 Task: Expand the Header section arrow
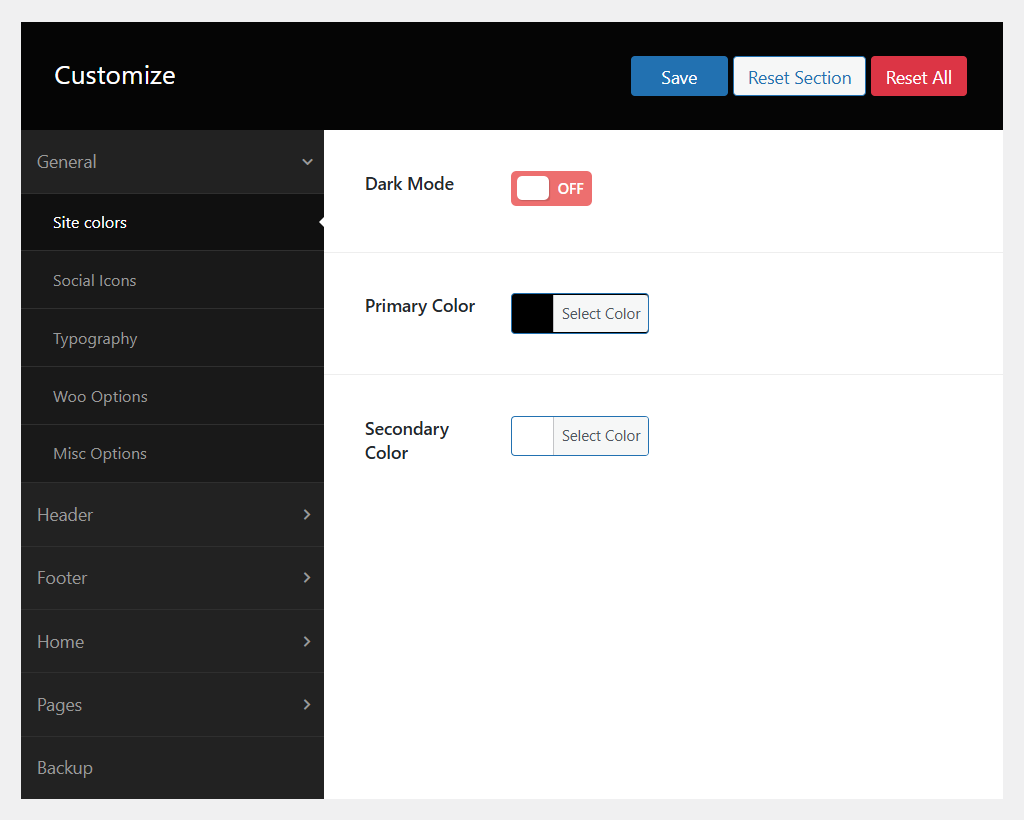point(307,515)
